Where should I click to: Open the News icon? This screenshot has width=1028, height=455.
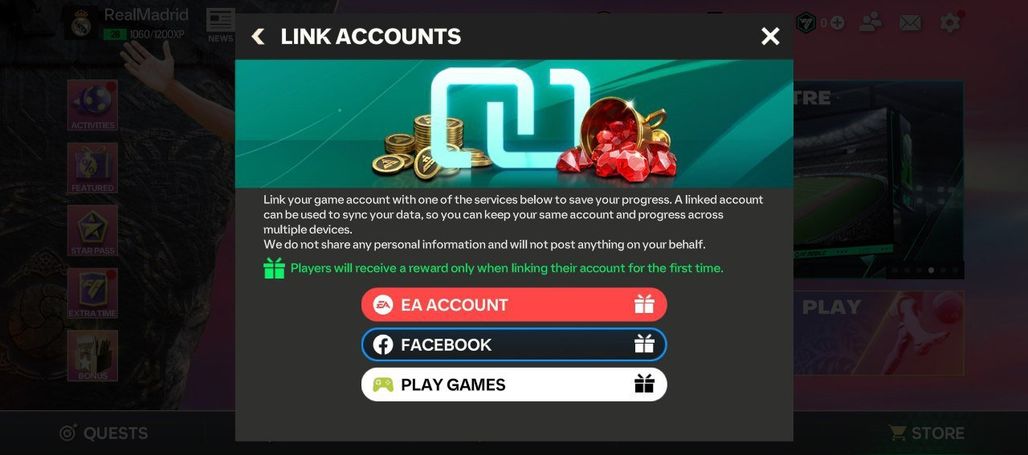[x=220, y=26]
